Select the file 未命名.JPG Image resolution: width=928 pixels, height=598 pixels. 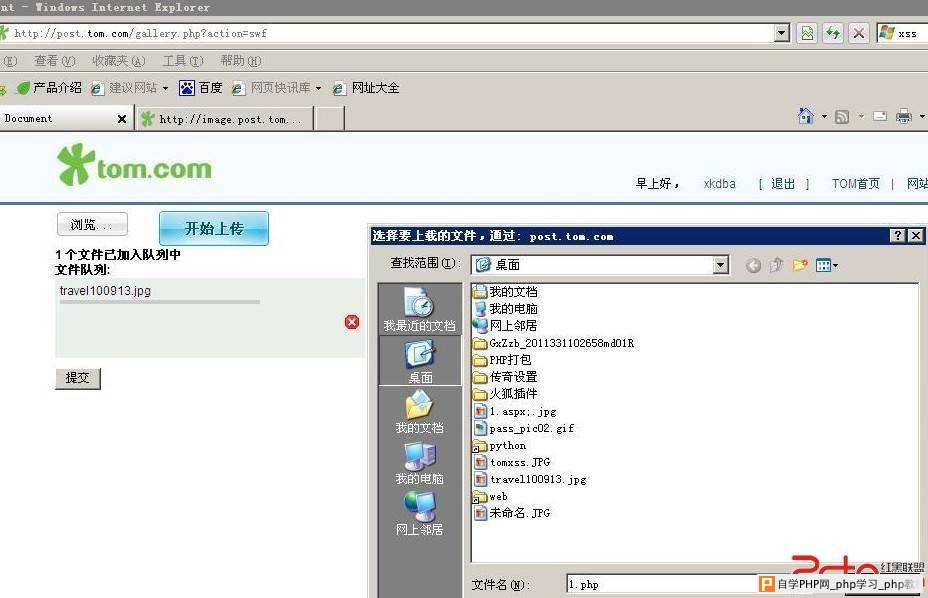pyautogui.click(x=513, y=513)
